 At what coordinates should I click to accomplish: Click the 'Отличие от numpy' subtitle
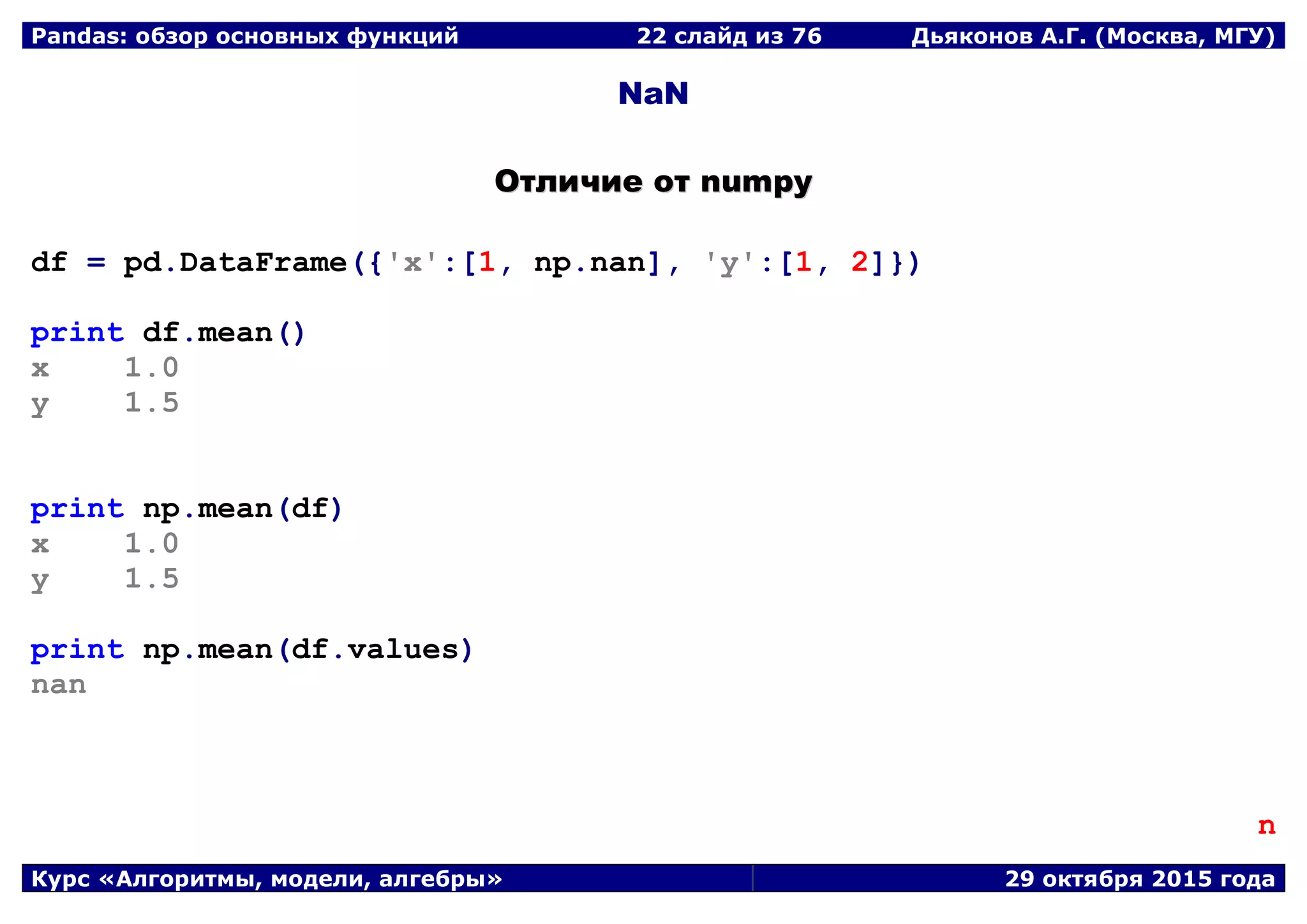[x=653, y=182]
